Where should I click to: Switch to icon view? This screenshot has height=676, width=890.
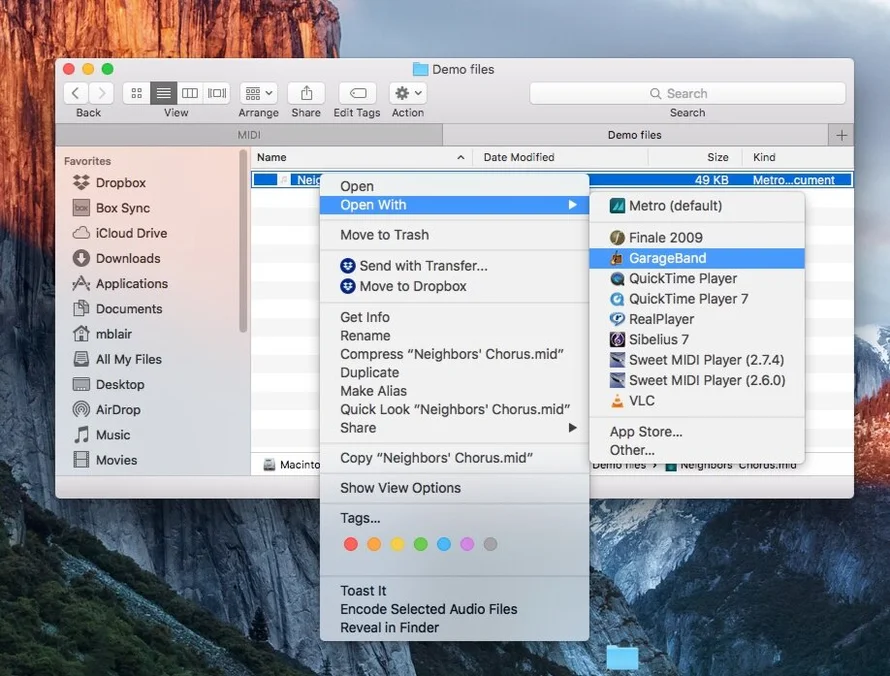pos(136,93)
